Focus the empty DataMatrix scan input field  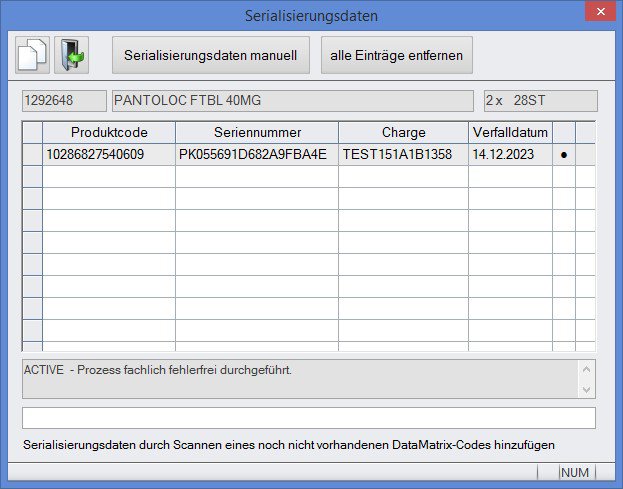click(308, 418)
